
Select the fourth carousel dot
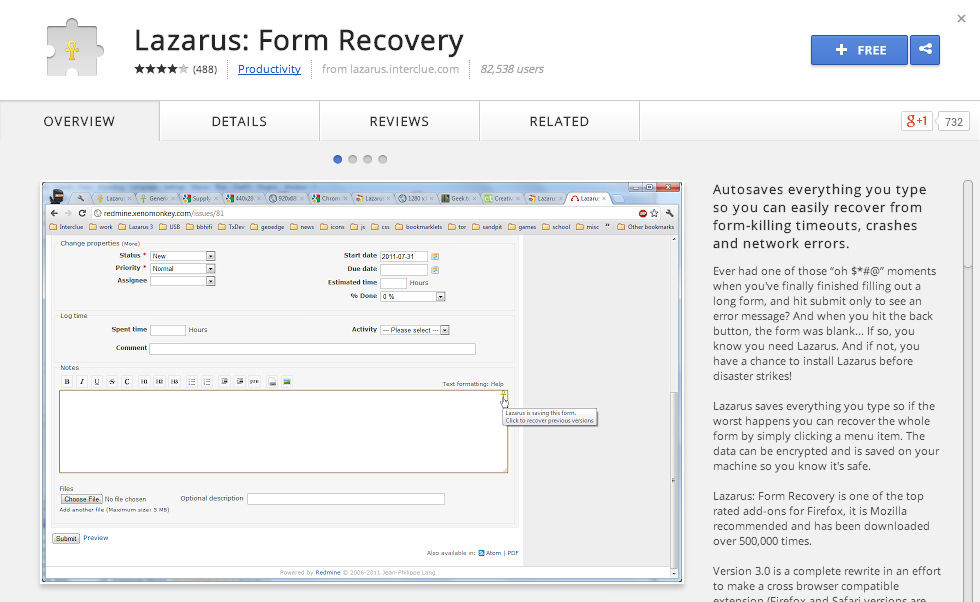(x=382, y=159)
